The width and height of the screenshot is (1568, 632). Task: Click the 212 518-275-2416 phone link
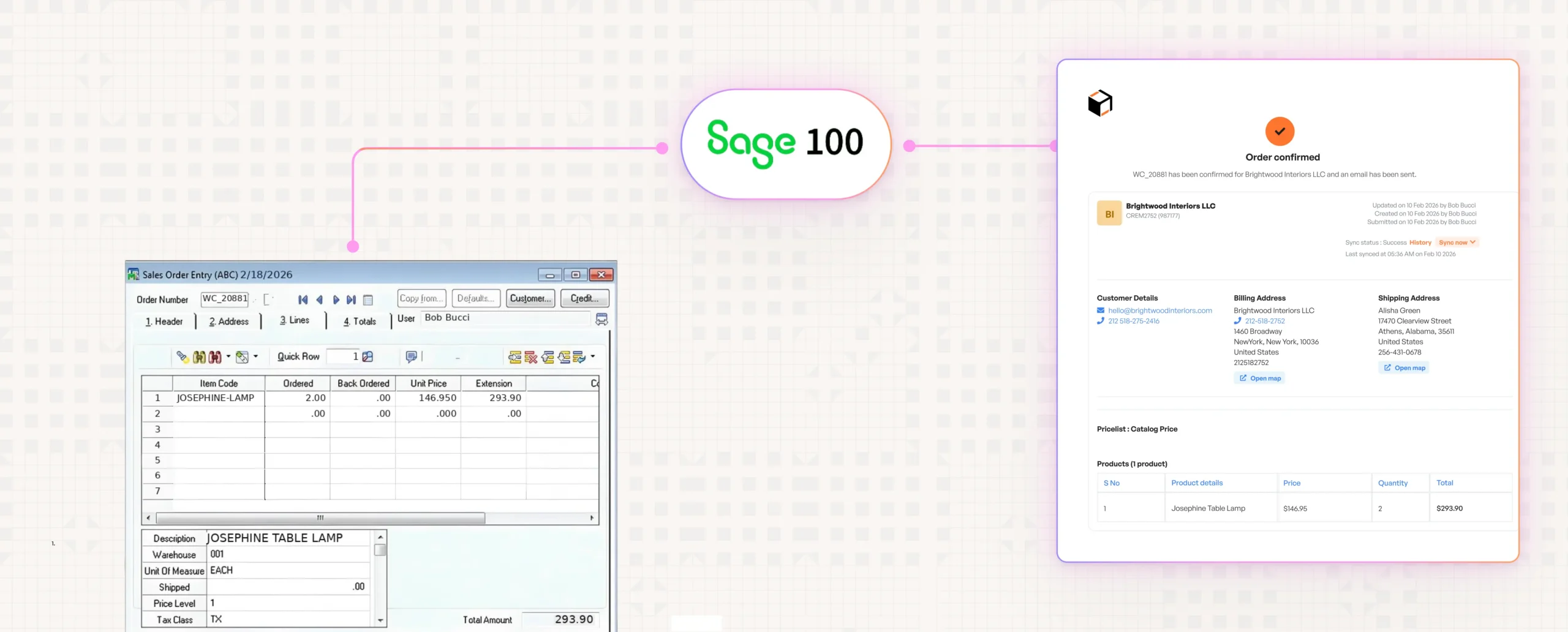[1134, 321]
